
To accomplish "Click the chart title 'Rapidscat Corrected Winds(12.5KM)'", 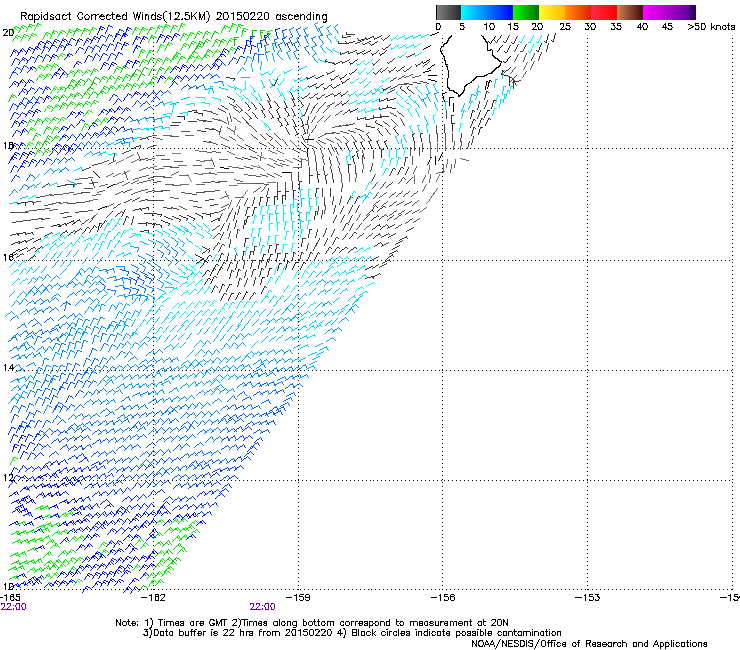I will click(115, 16).
